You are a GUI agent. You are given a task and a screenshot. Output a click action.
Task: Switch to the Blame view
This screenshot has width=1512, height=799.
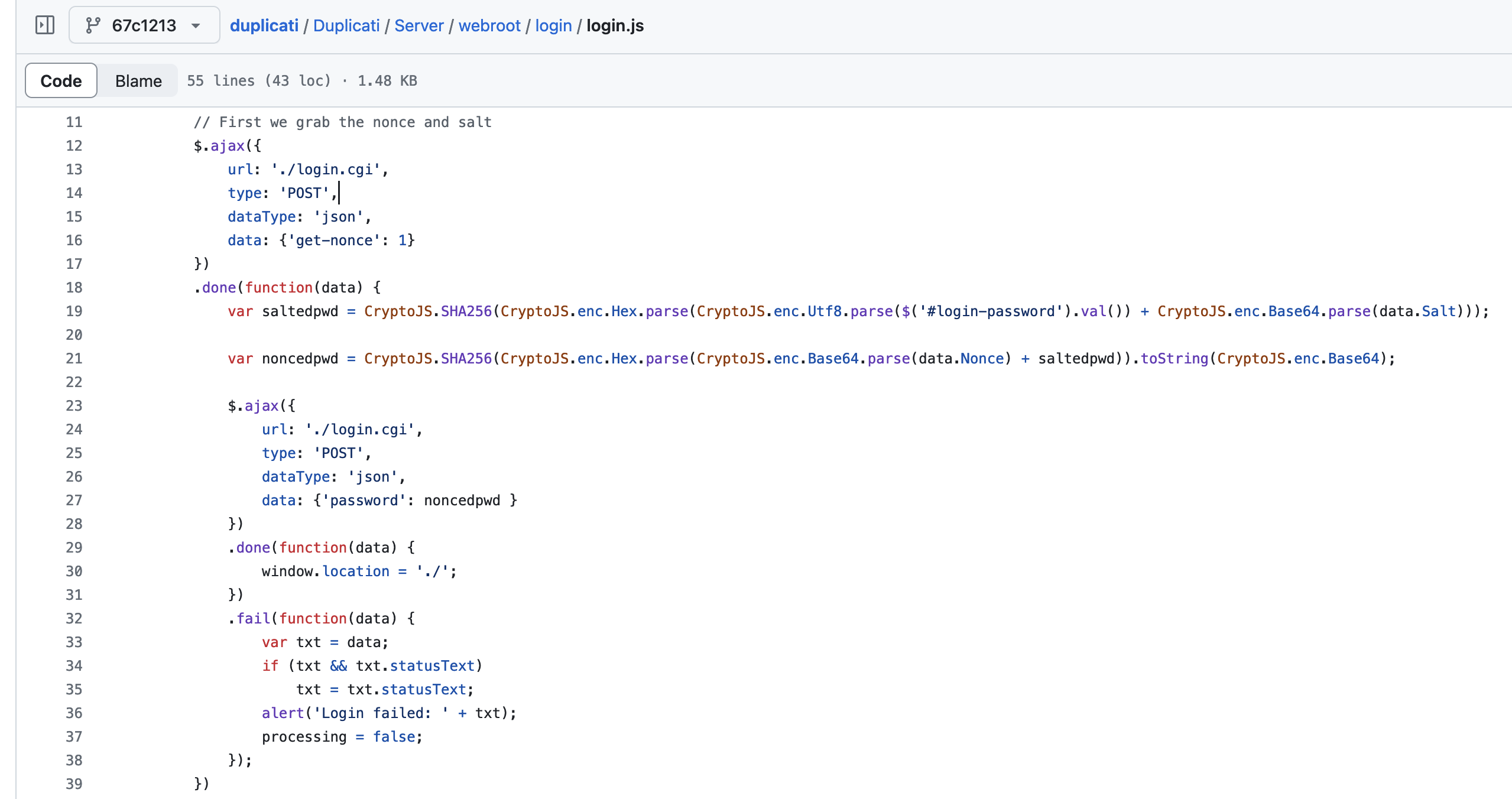point(138,81)
